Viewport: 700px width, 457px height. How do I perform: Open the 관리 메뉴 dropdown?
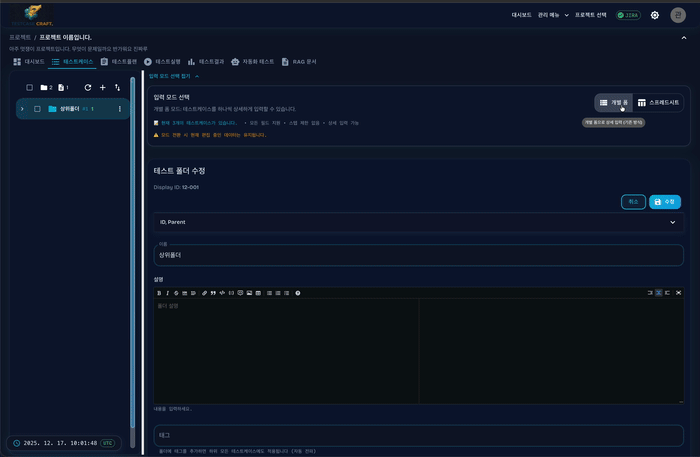(553, 15)
